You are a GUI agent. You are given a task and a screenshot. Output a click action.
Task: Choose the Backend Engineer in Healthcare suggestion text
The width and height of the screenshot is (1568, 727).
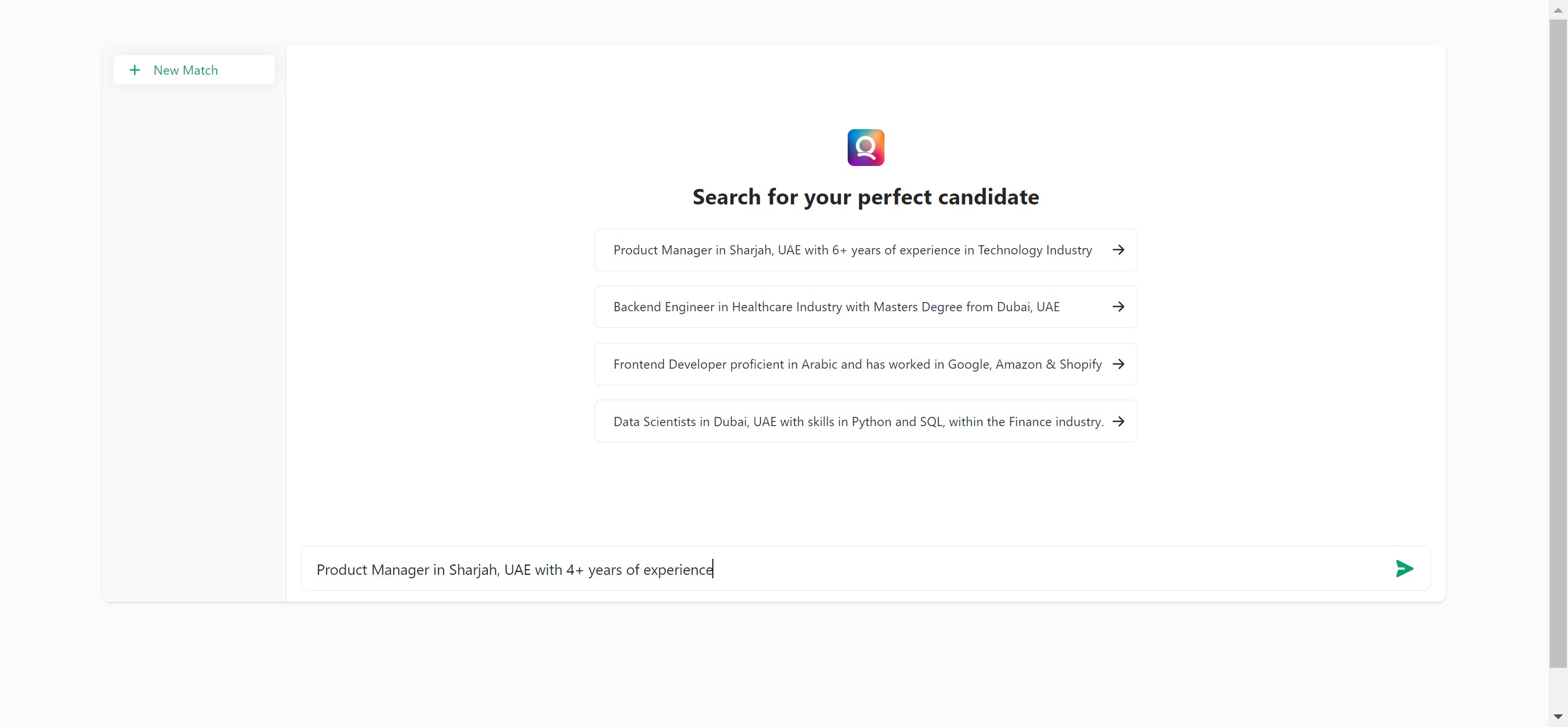tap(836, 307)
